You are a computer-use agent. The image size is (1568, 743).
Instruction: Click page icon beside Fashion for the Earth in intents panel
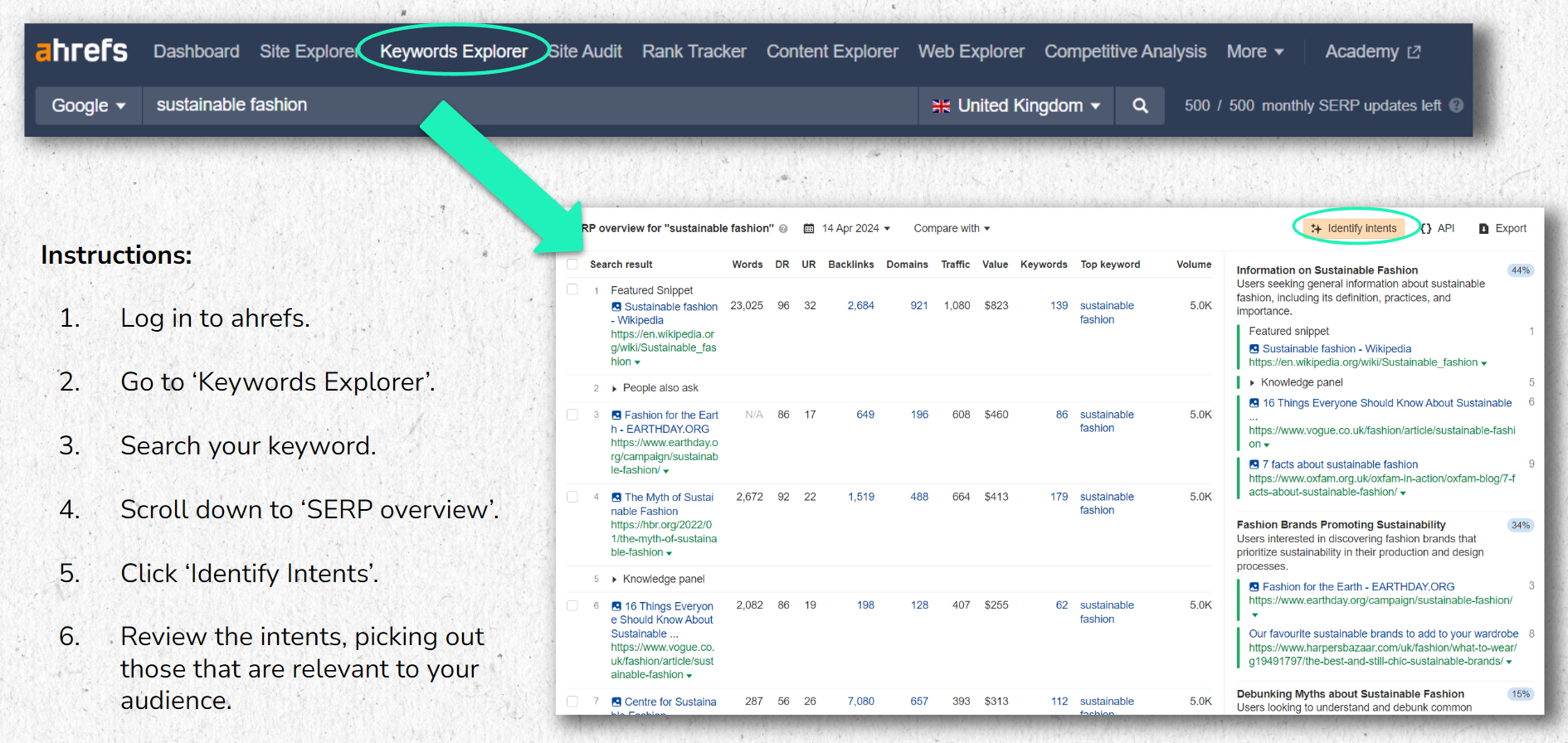tap(1254, 586)
